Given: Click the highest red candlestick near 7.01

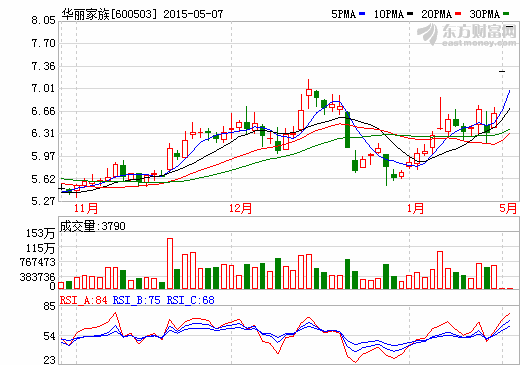Looking at the screenshot, I should pyautogui.click(x=309, y=93).
